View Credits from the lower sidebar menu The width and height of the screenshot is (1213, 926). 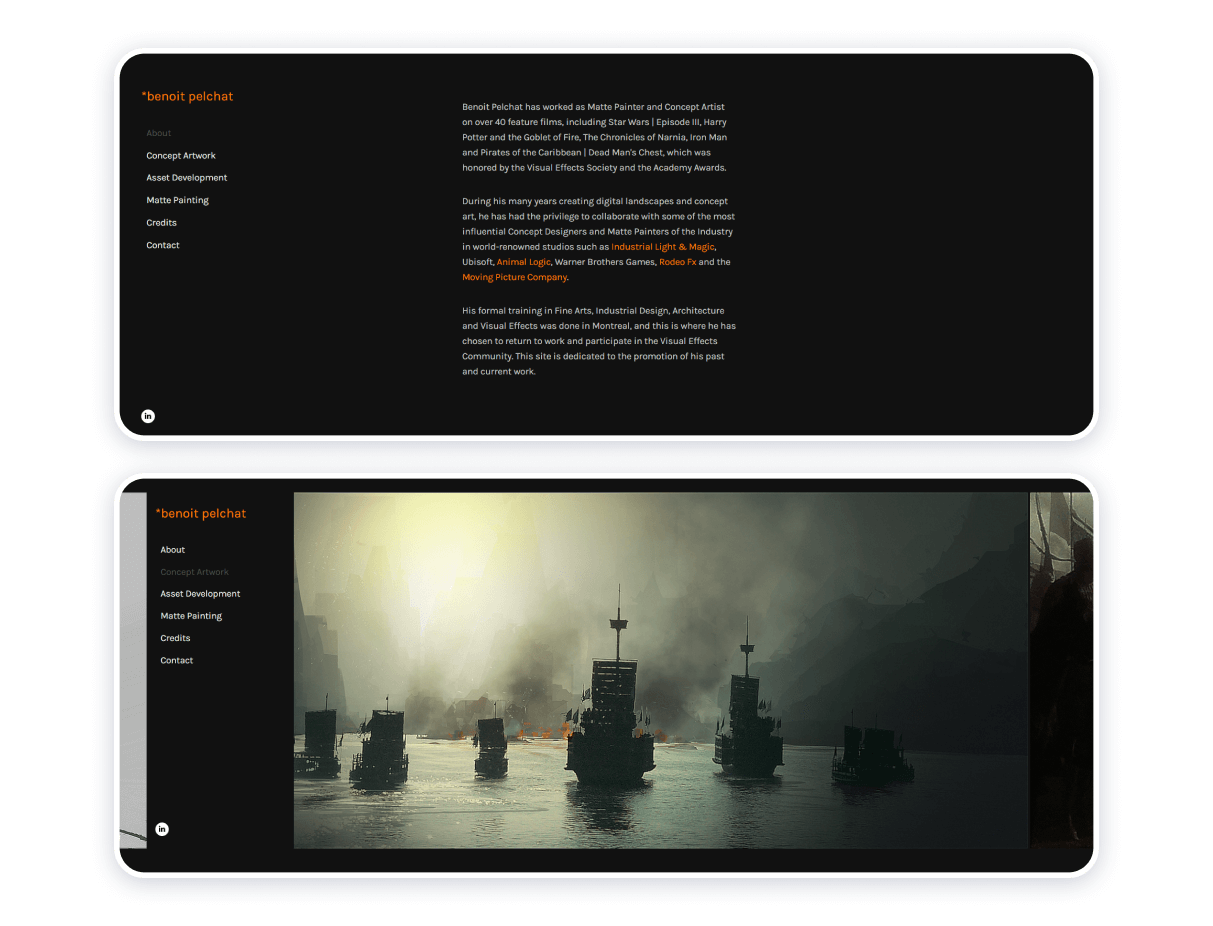click(175, 637)
